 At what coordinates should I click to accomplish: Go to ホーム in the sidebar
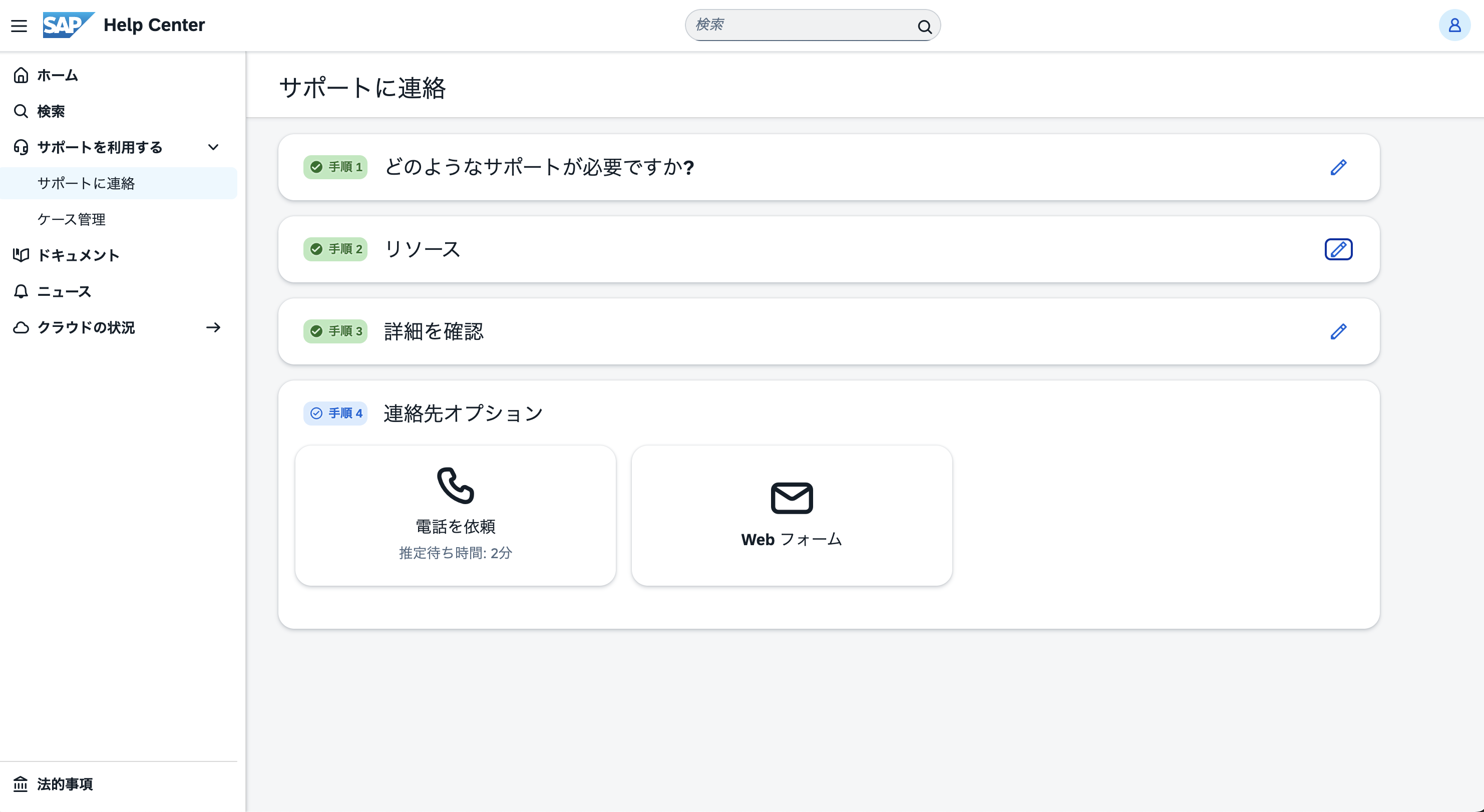coord(57,76)
